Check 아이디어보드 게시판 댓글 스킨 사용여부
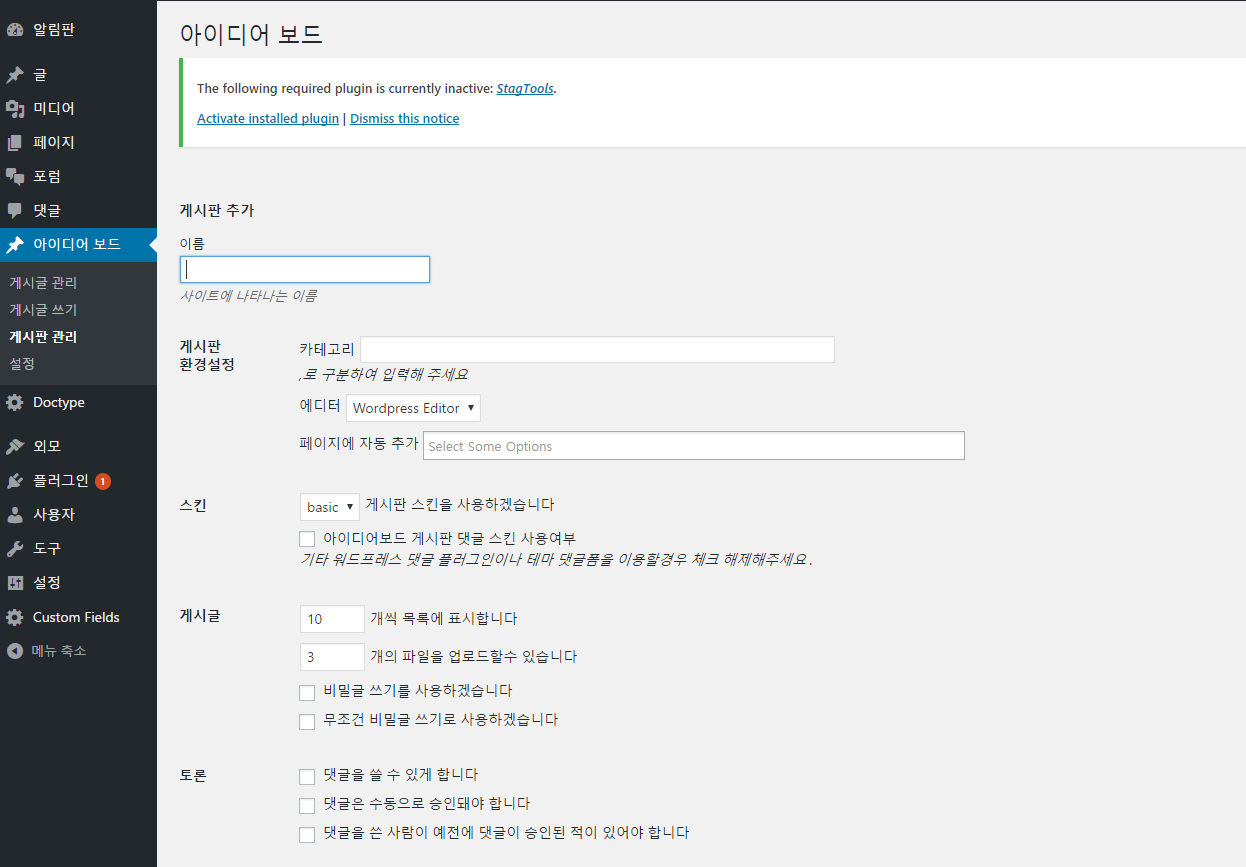 pos(307,538)
